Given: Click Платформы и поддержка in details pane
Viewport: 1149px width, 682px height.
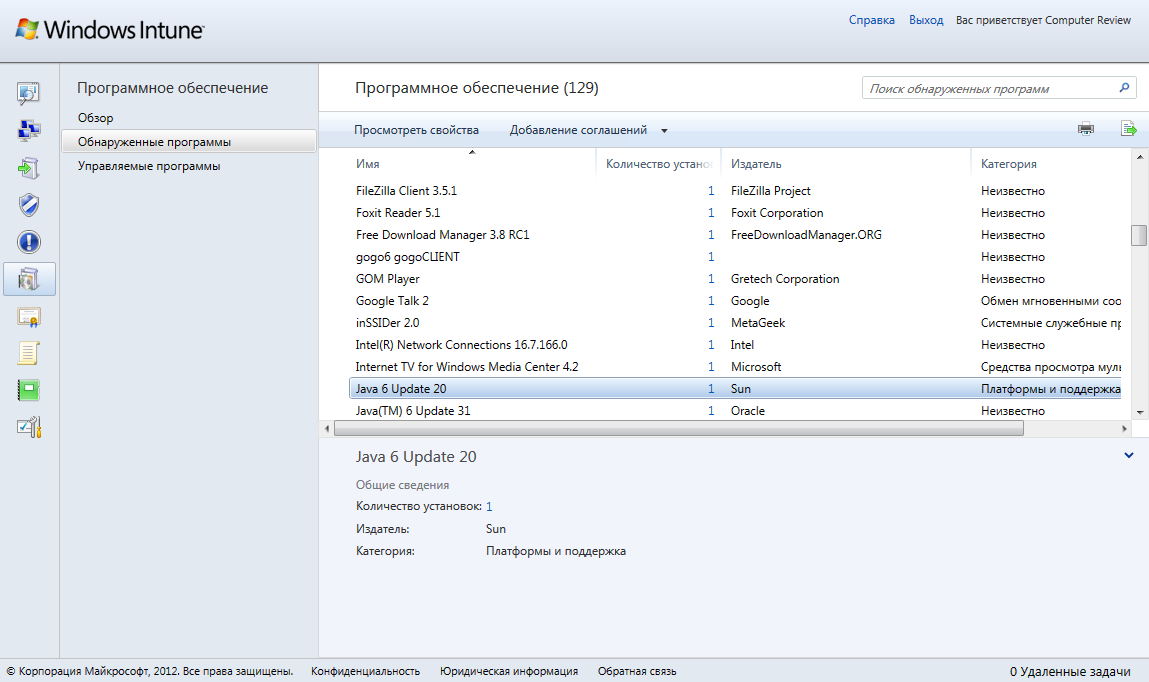Looking at the screenshot, I should tap(555, 551).
